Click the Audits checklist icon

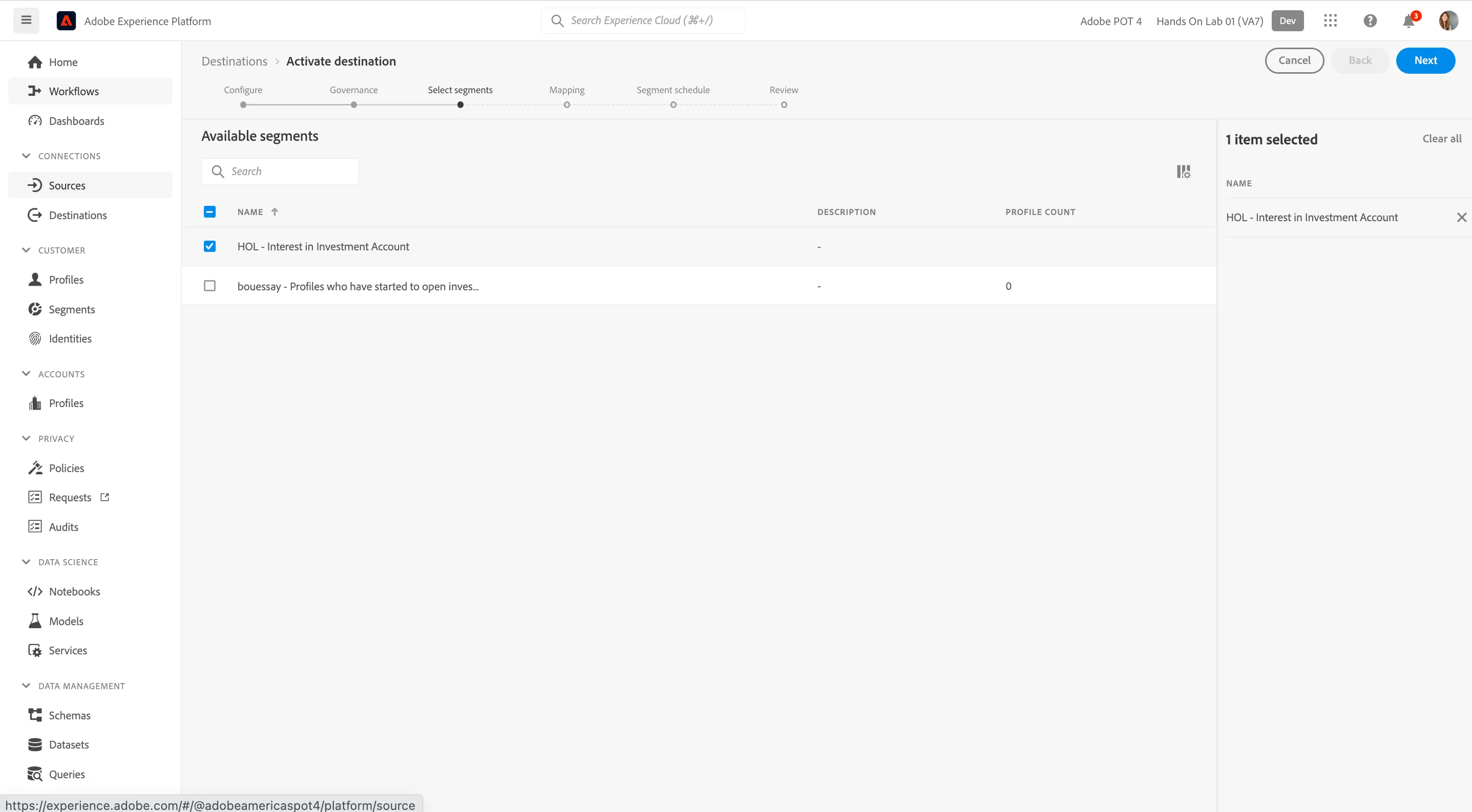pyautogui.click(x=35, y=526)
